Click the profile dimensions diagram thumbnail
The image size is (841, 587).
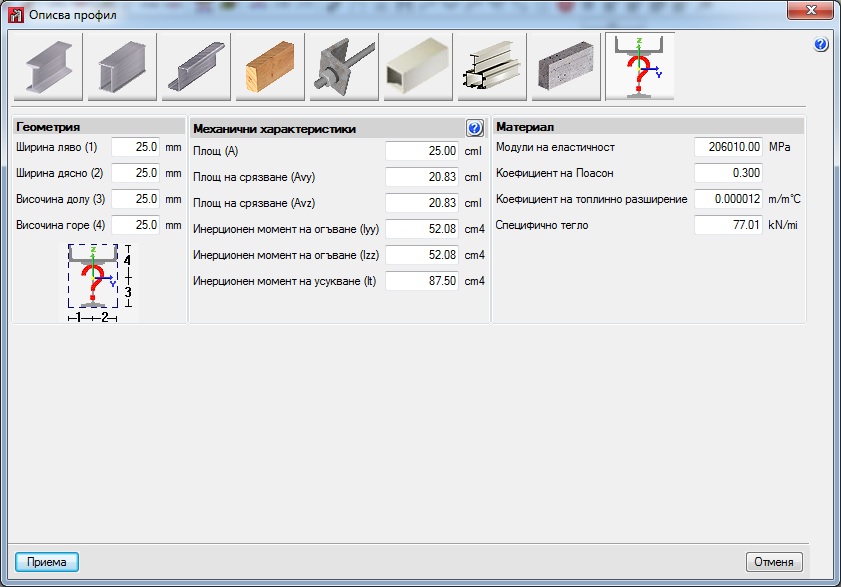[99, 283]
